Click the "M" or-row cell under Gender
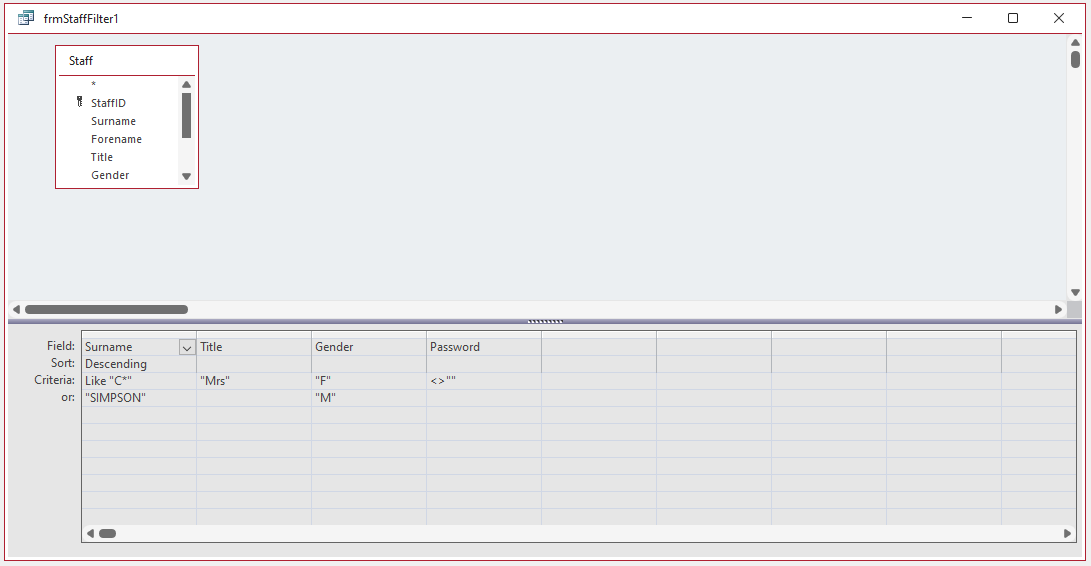 point(369,398)
